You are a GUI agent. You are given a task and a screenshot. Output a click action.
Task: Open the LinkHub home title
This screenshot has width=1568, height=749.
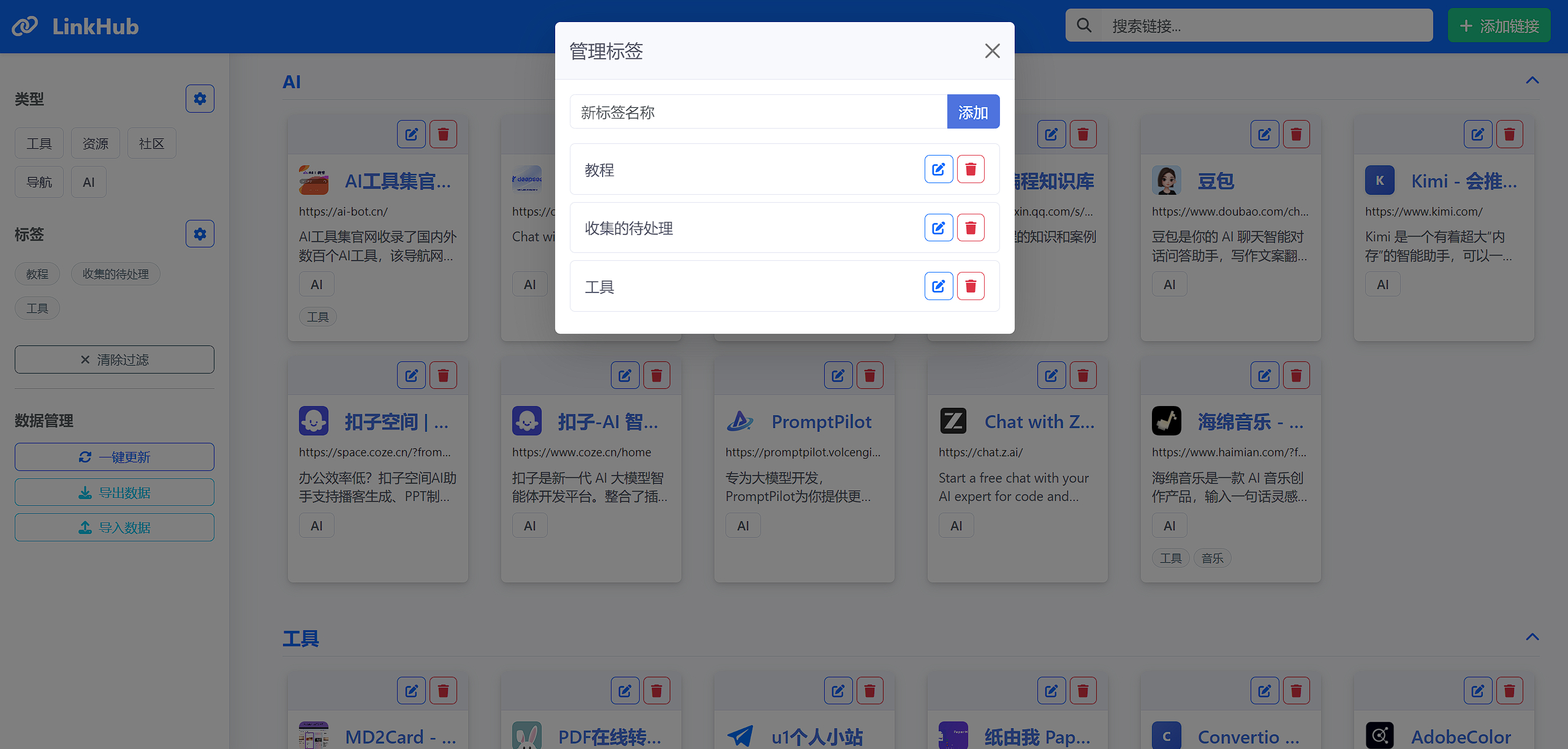95,26
